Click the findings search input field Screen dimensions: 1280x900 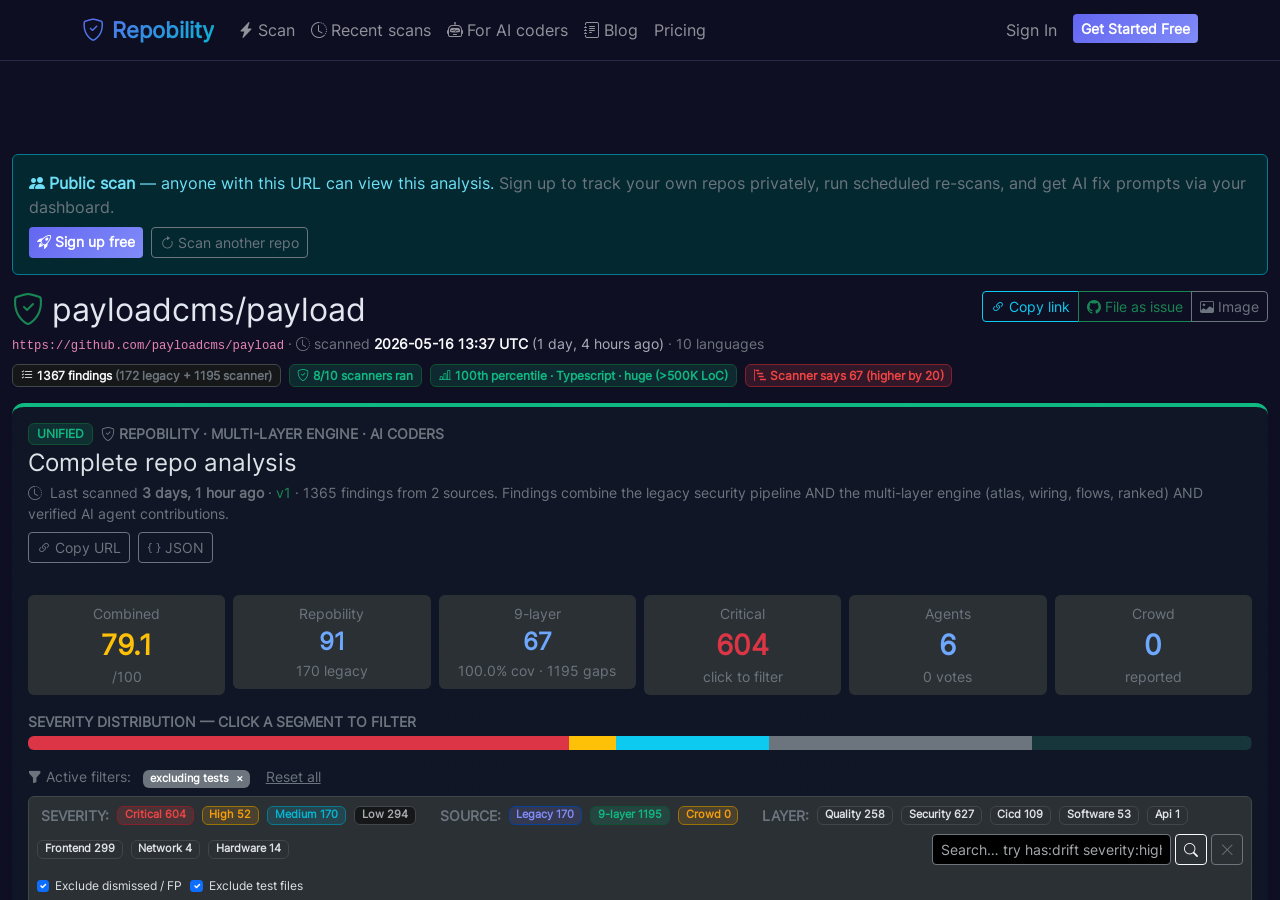pyautogui.click(x=1051, y=850)
